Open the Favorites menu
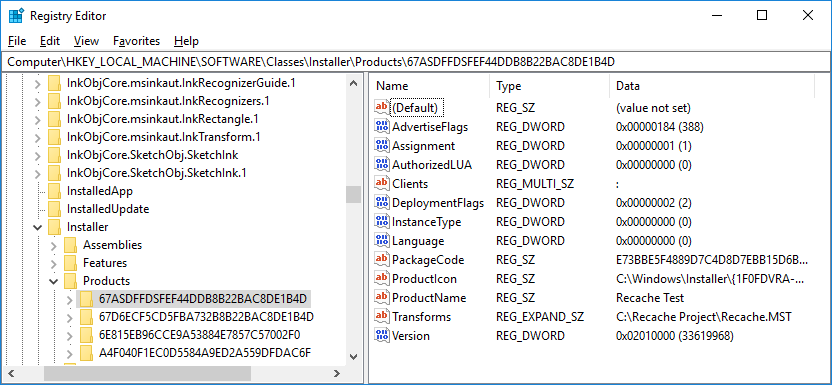The width and height of the screenshot is (832, 385). pos(136,41)
